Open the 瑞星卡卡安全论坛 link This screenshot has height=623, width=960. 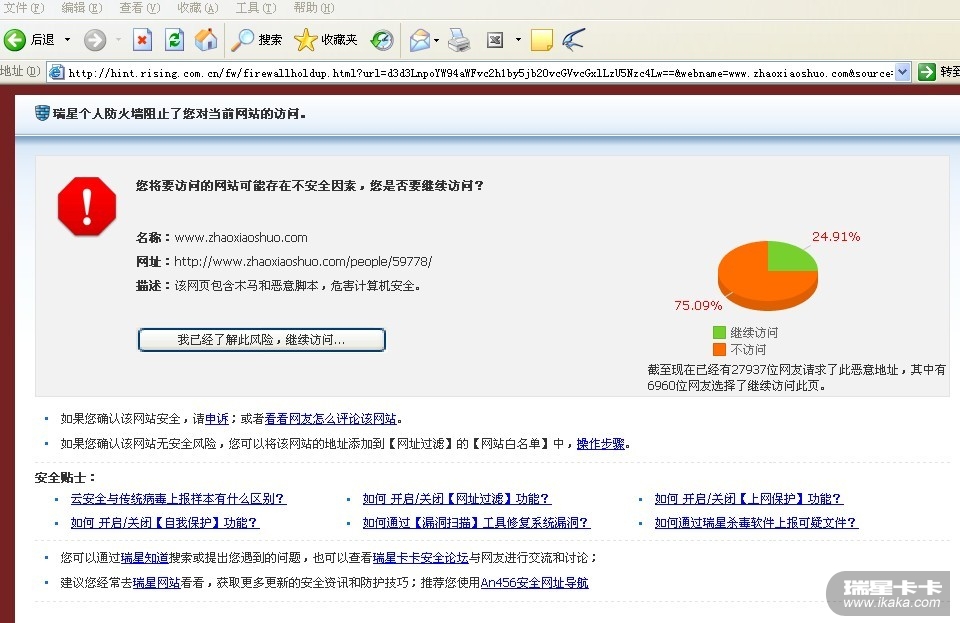pos(421,558)
